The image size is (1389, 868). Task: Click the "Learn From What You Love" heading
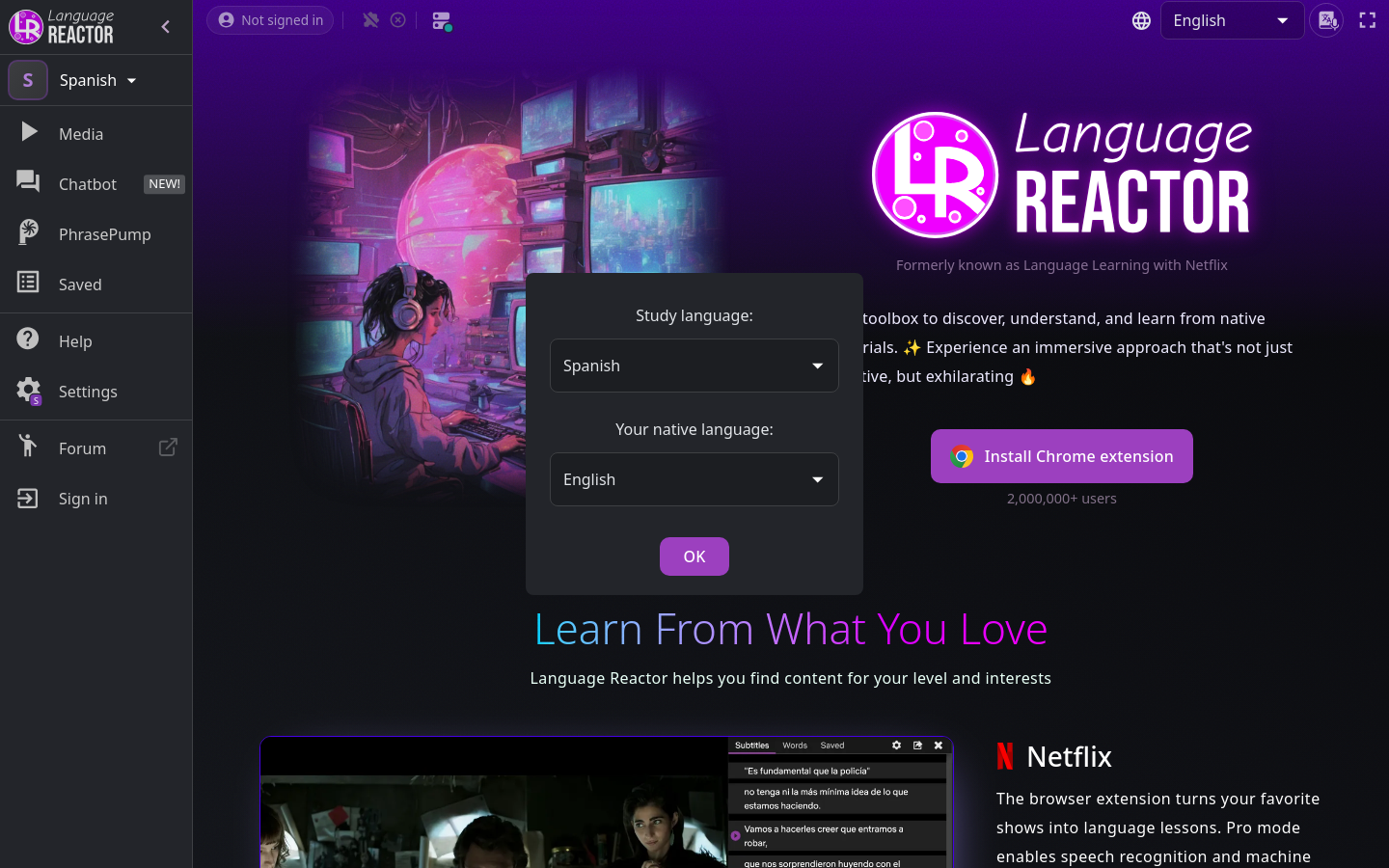[x=791, y=629]
